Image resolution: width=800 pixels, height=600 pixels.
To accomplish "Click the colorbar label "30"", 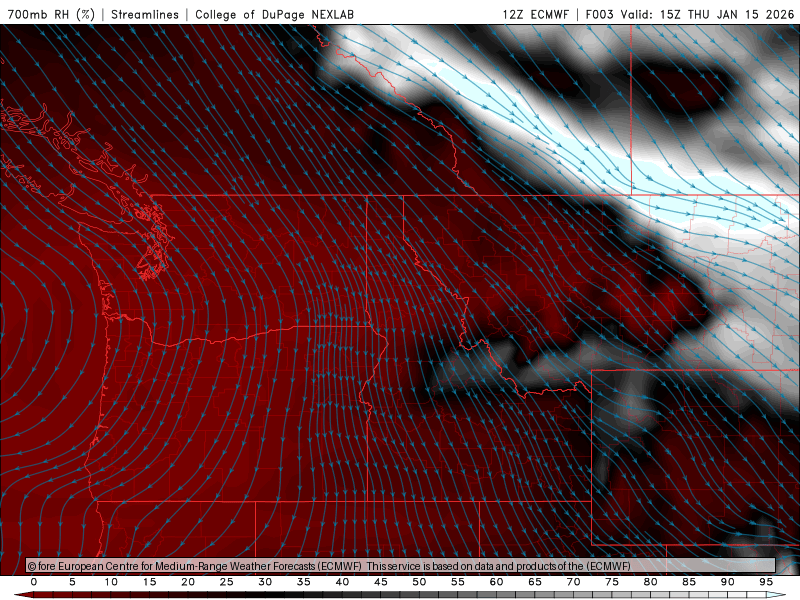I will [265, 582].
